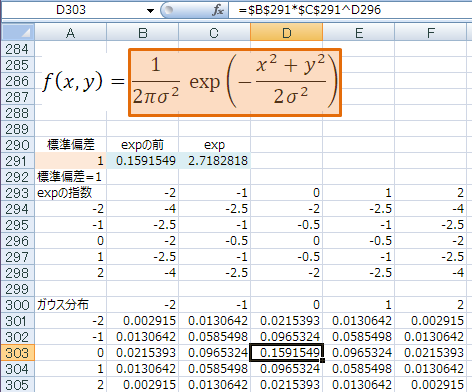Screen dimensions: 472x392
Task: Click cell 'expの指数'
Action: (x=70, y=193)
